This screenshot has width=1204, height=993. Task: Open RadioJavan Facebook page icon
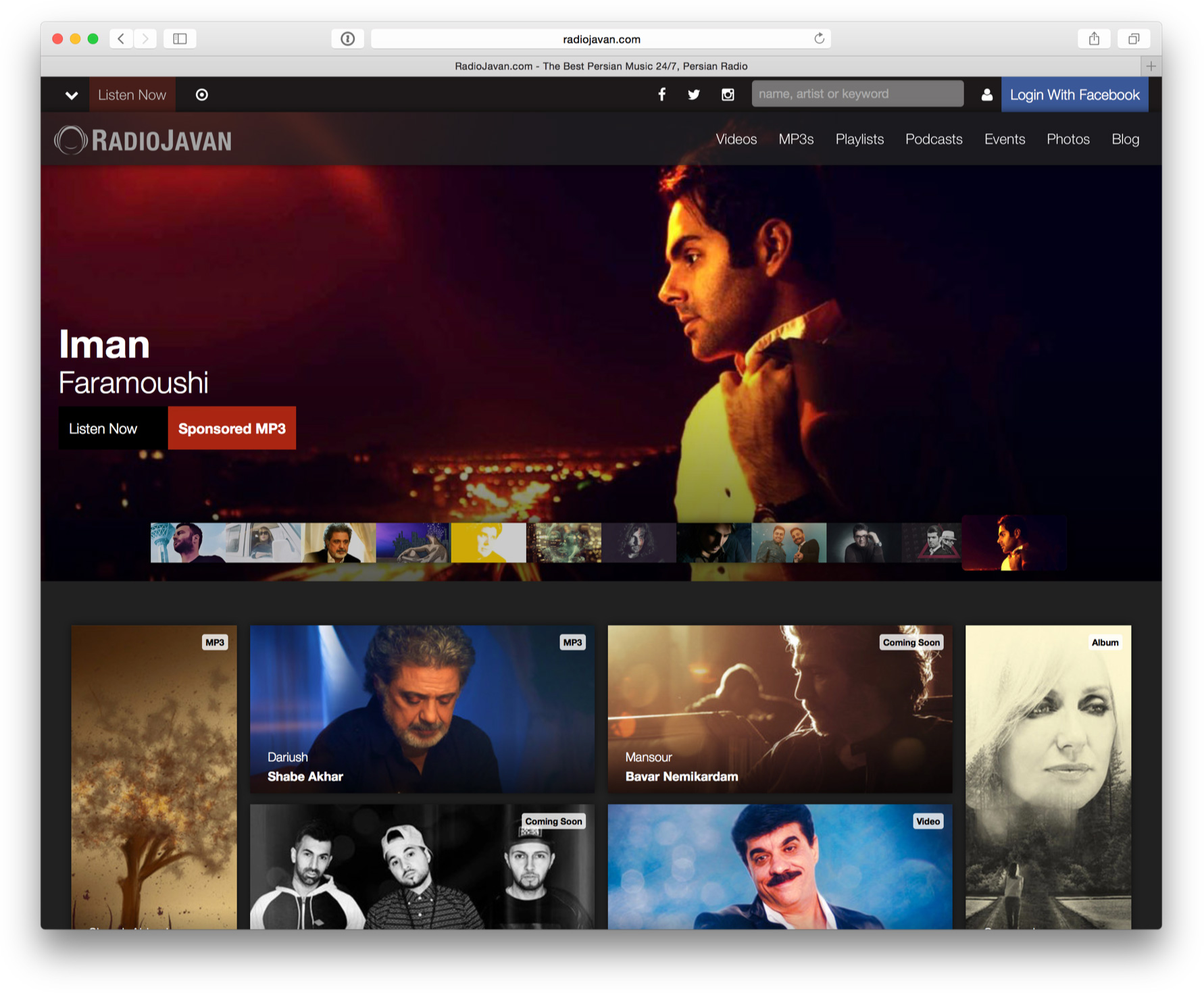click(662, 95)
